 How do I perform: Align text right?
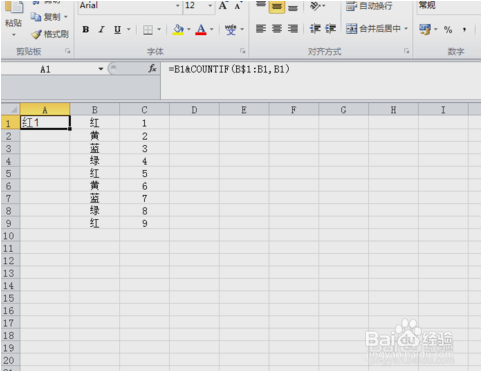tap(293, 29)
